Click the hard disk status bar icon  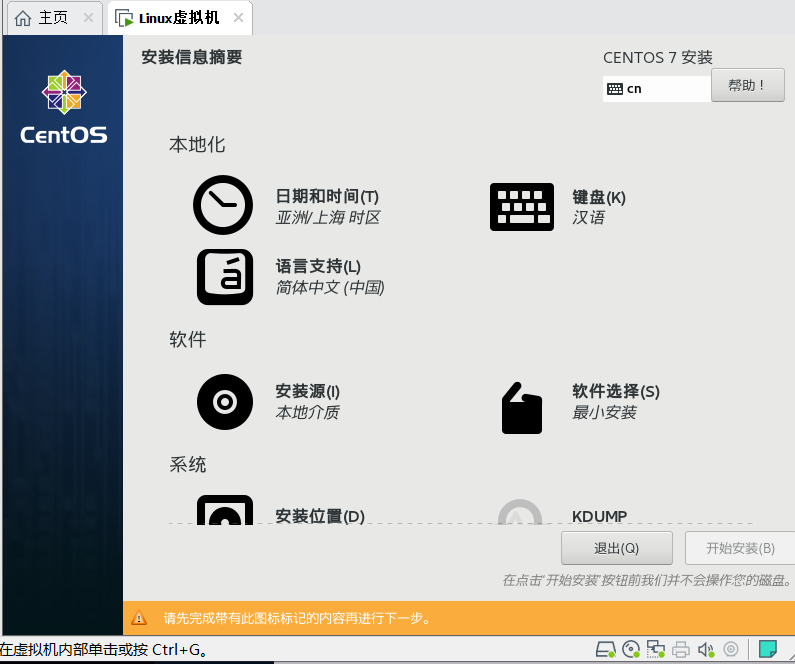[605, 649]
